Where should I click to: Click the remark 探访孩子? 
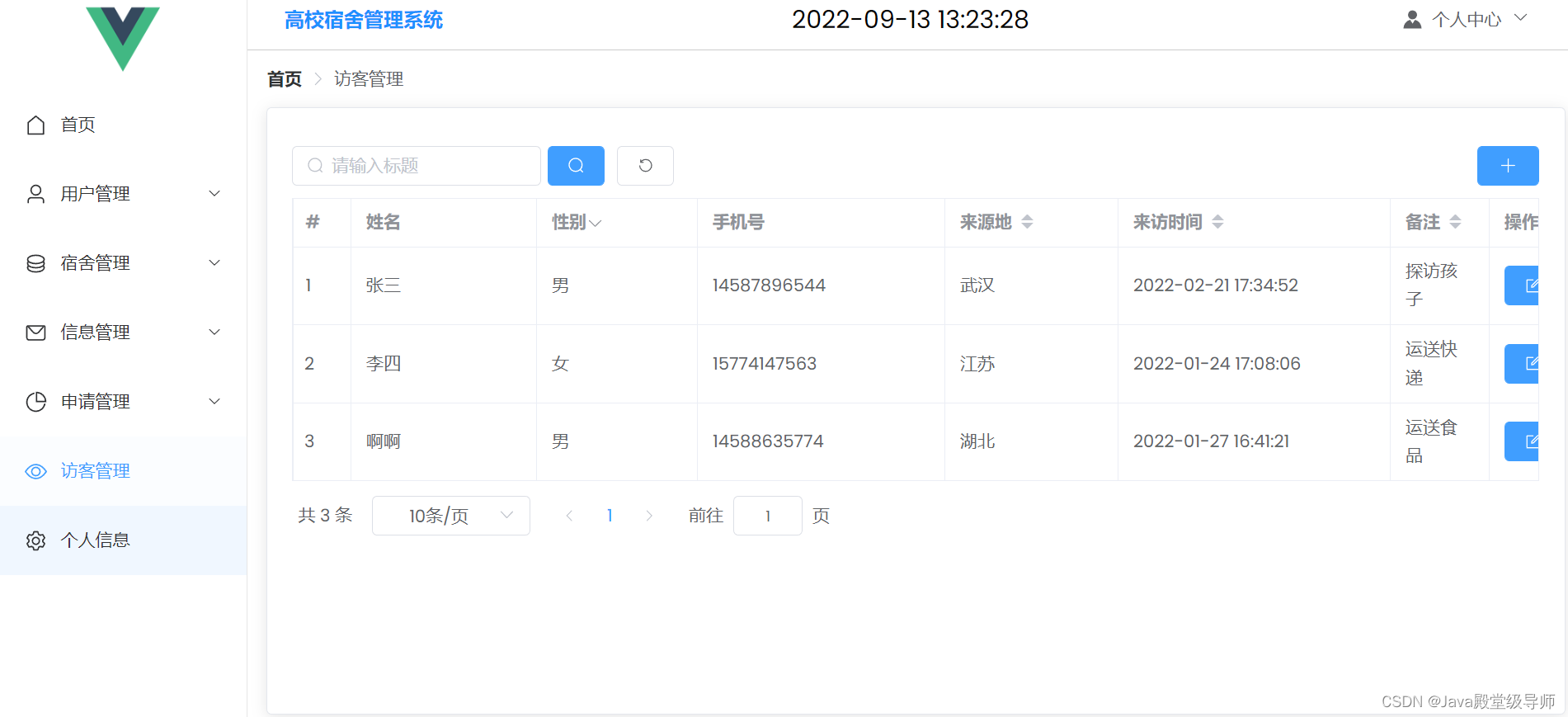[1432, 285]
